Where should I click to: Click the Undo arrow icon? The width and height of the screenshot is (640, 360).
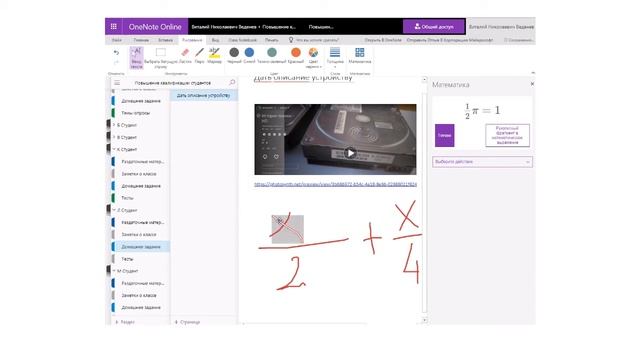pos(116,53)
